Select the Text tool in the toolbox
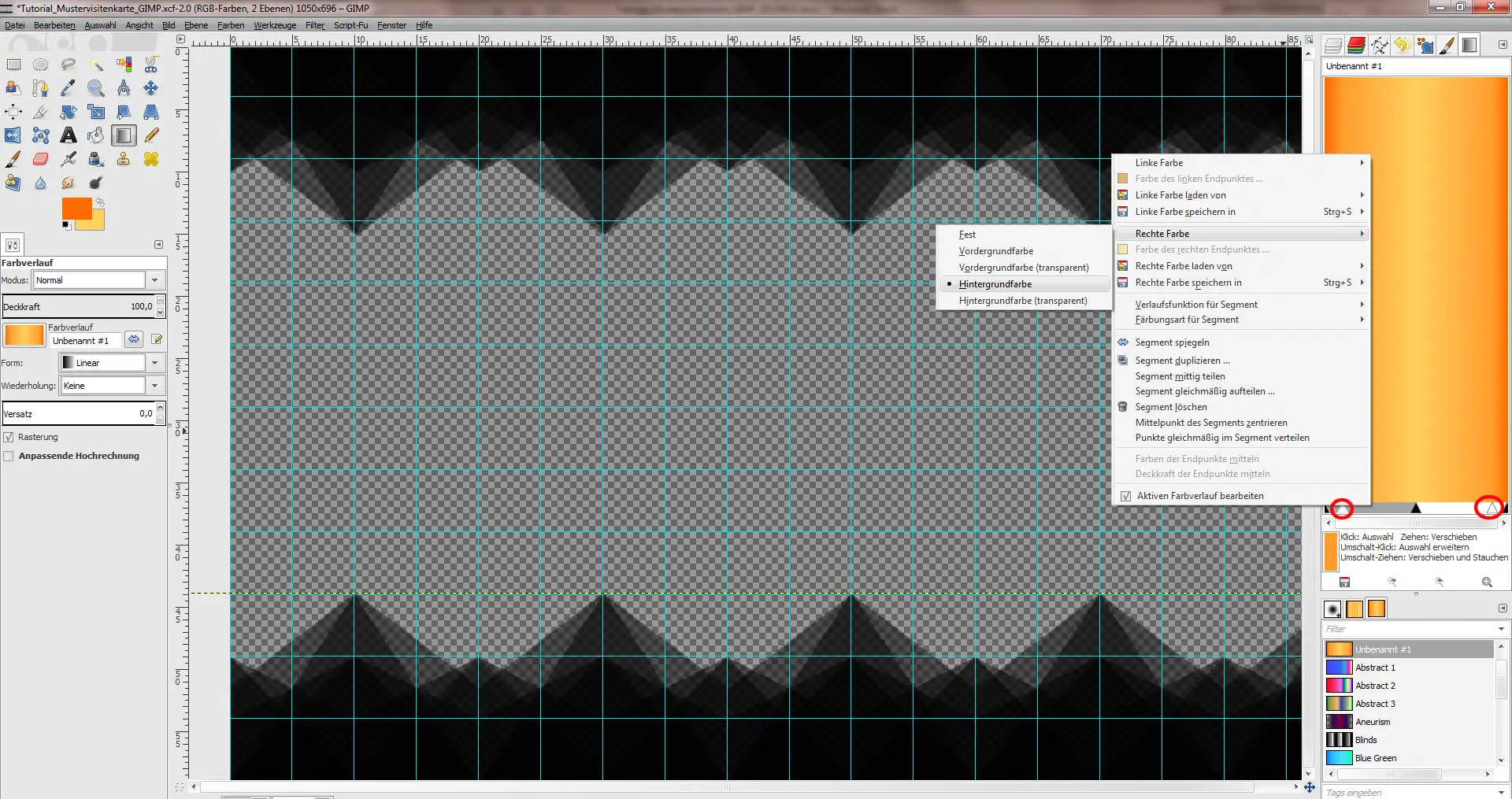This screenshot has height=799, width=1512. 69,135
